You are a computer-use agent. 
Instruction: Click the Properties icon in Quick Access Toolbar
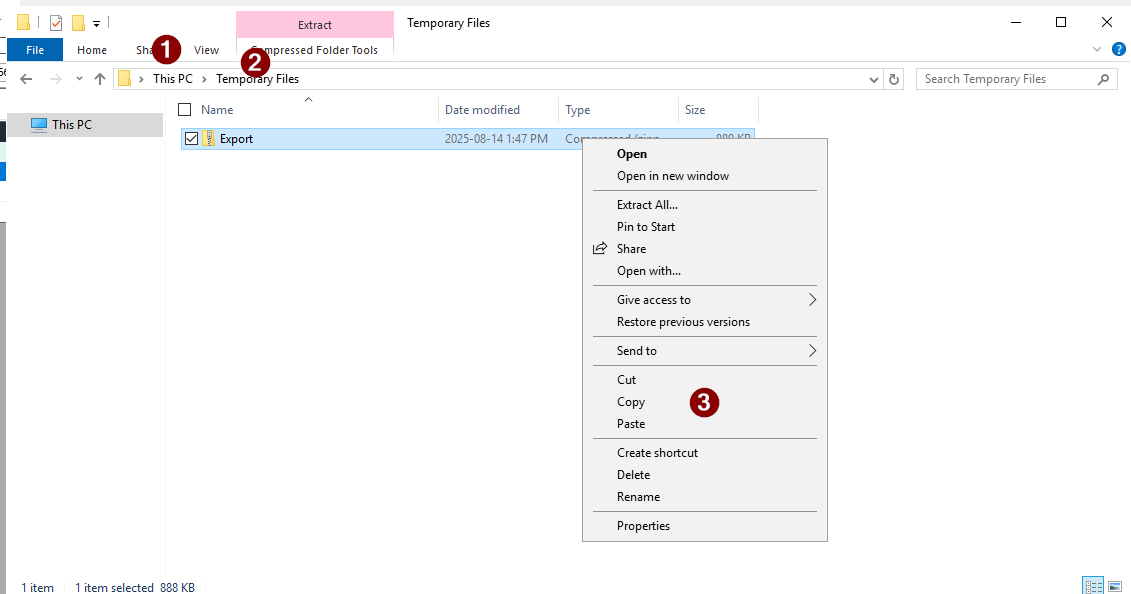(56, 23)
